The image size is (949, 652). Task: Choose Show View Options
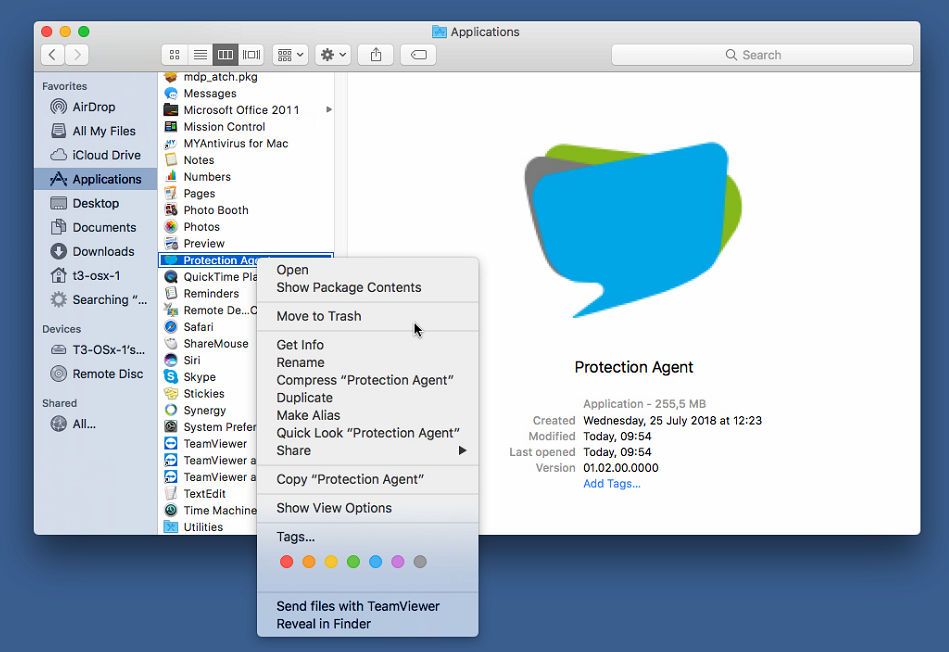click(367, 508)
